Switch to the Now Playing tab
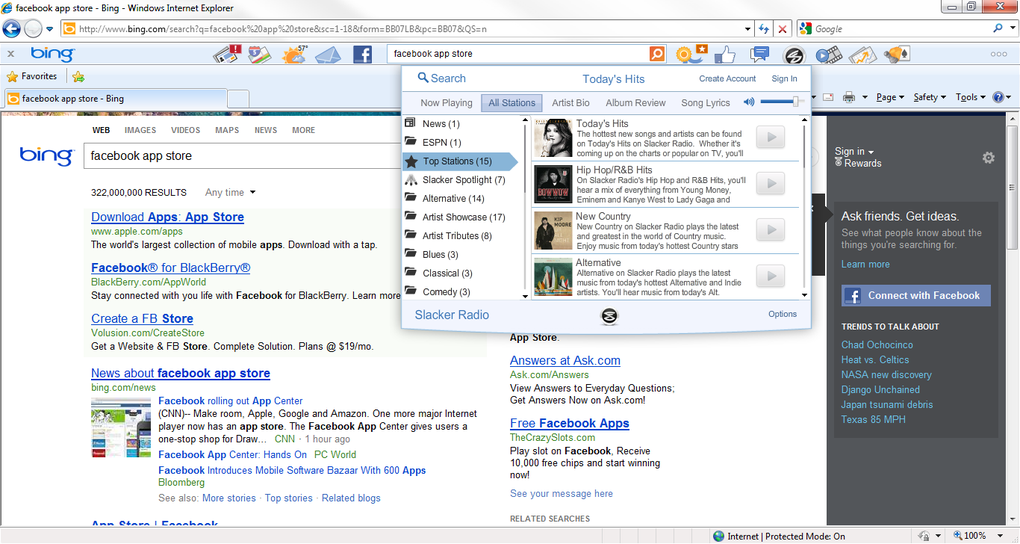The image size is (1020, 544). (x=446, y=103)
